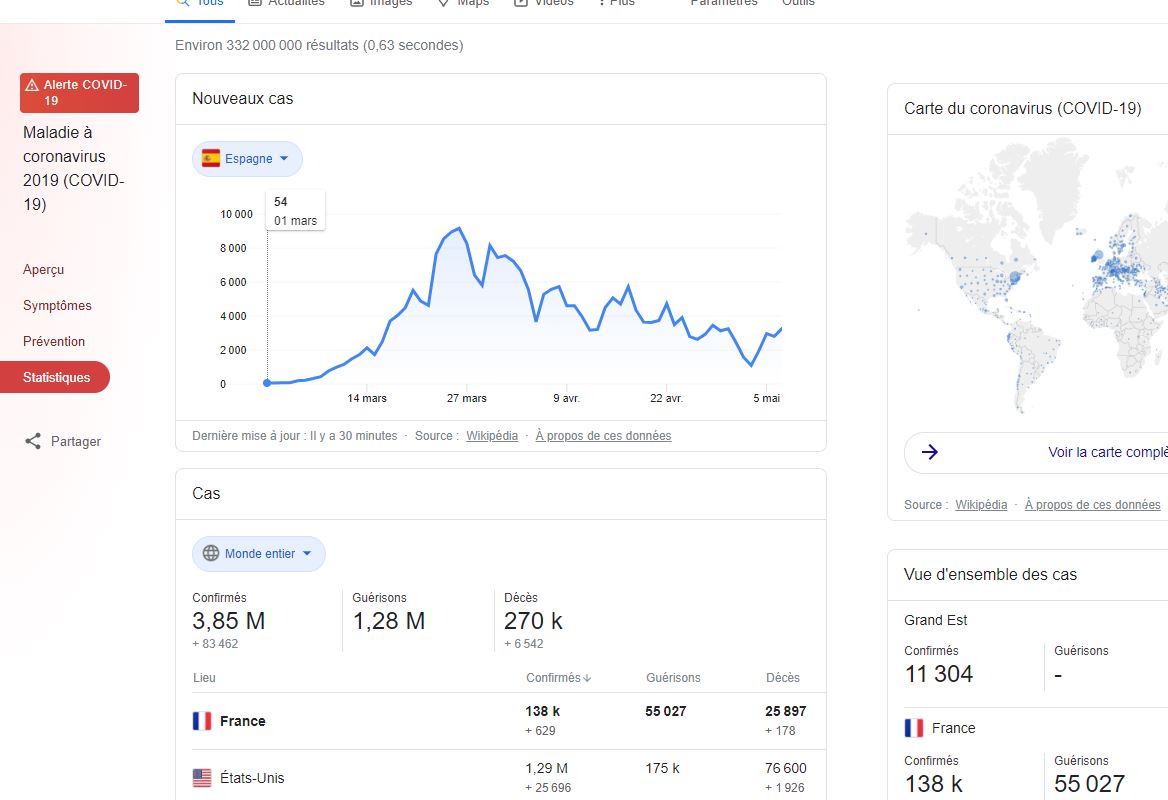Click United States confirmed value 1,29 M
The image size is (1168, 800).
(x=546, y=768)
